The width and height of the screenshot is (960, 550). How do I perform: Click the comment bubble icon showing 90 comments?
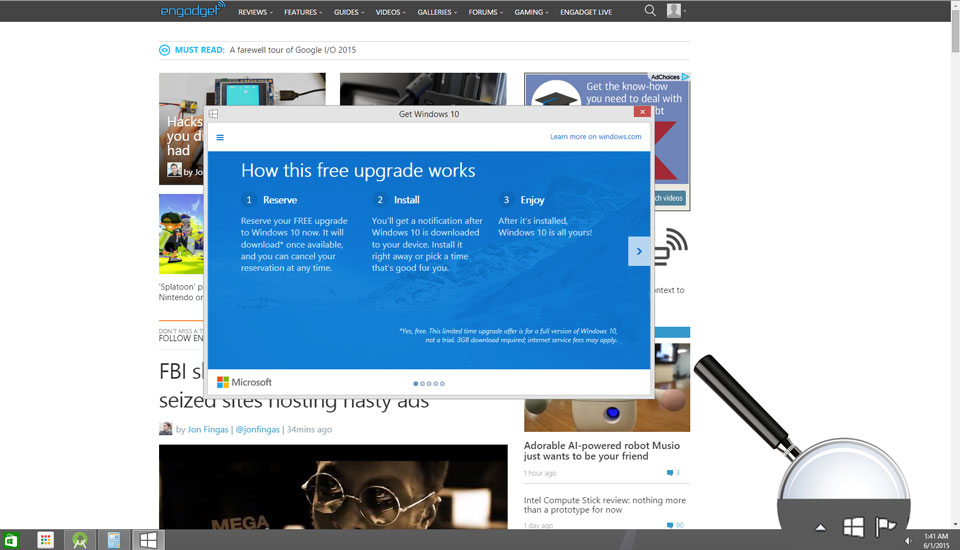tap(670, 526)
